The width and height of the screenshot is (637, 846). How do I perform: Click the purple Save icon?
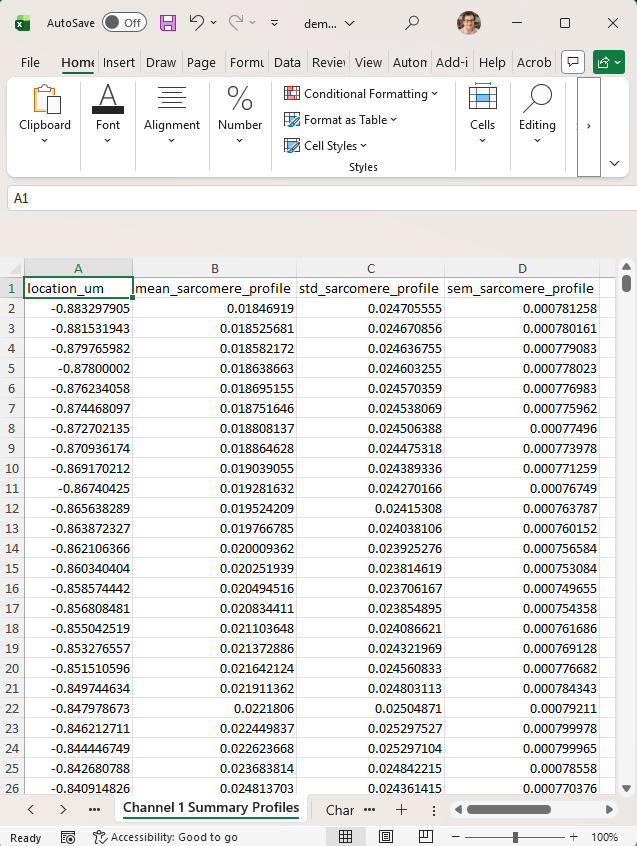click(x=168, y=23)
